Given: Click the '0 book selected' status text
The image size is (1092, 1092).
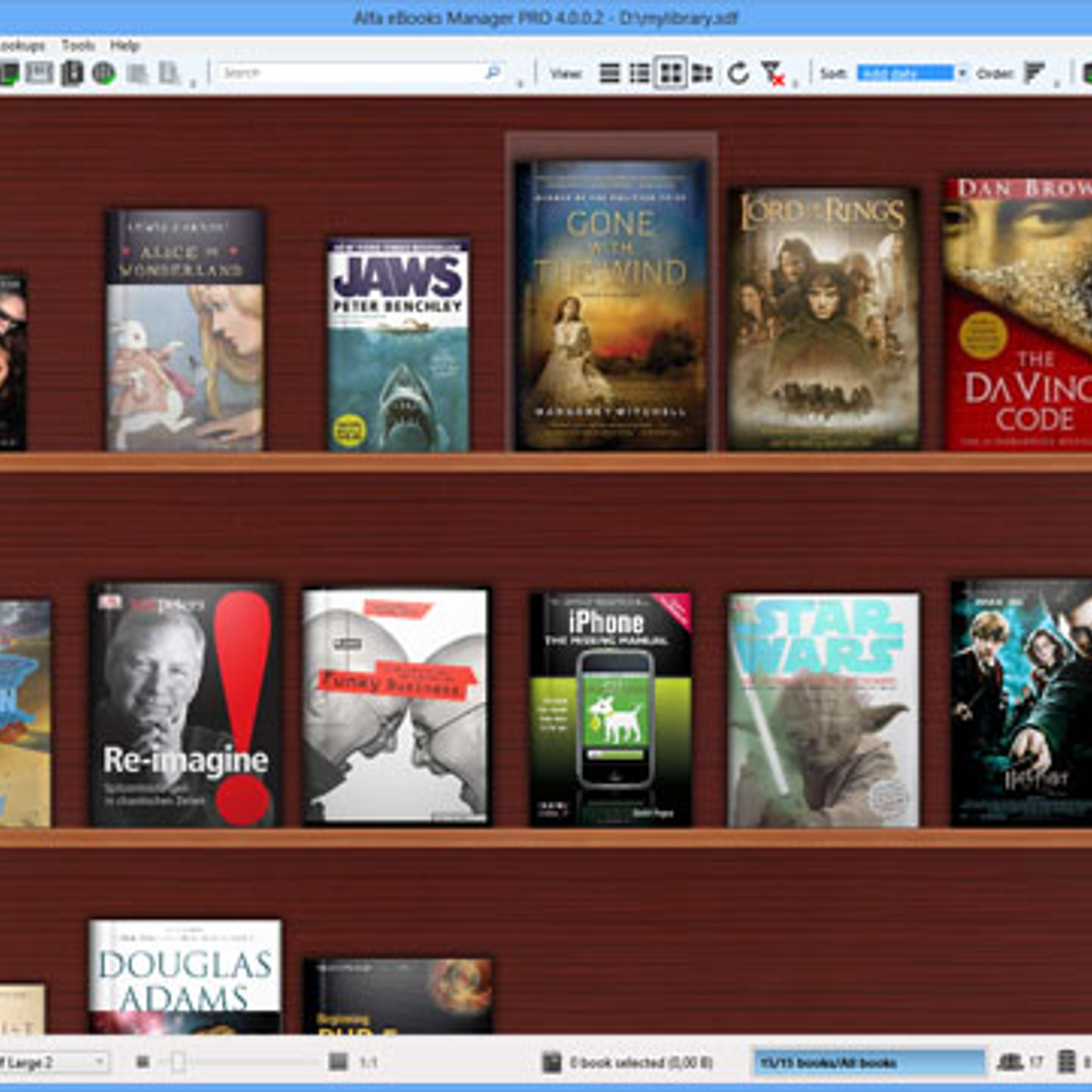Looking at the screenshot, I should [x=641, y=1063].
